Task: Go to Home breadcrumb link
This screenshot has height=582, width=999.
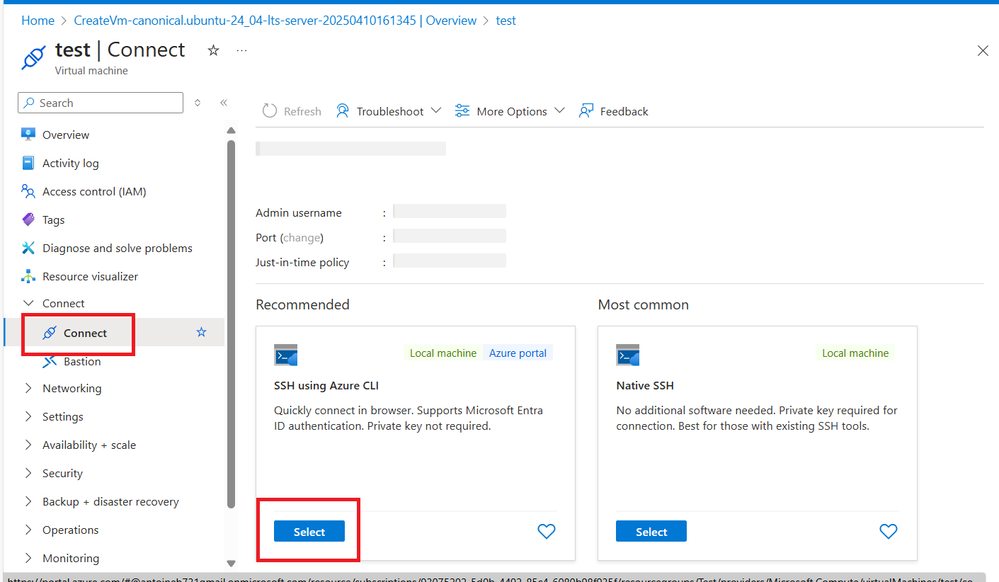Action: click(x=38, y=20)
